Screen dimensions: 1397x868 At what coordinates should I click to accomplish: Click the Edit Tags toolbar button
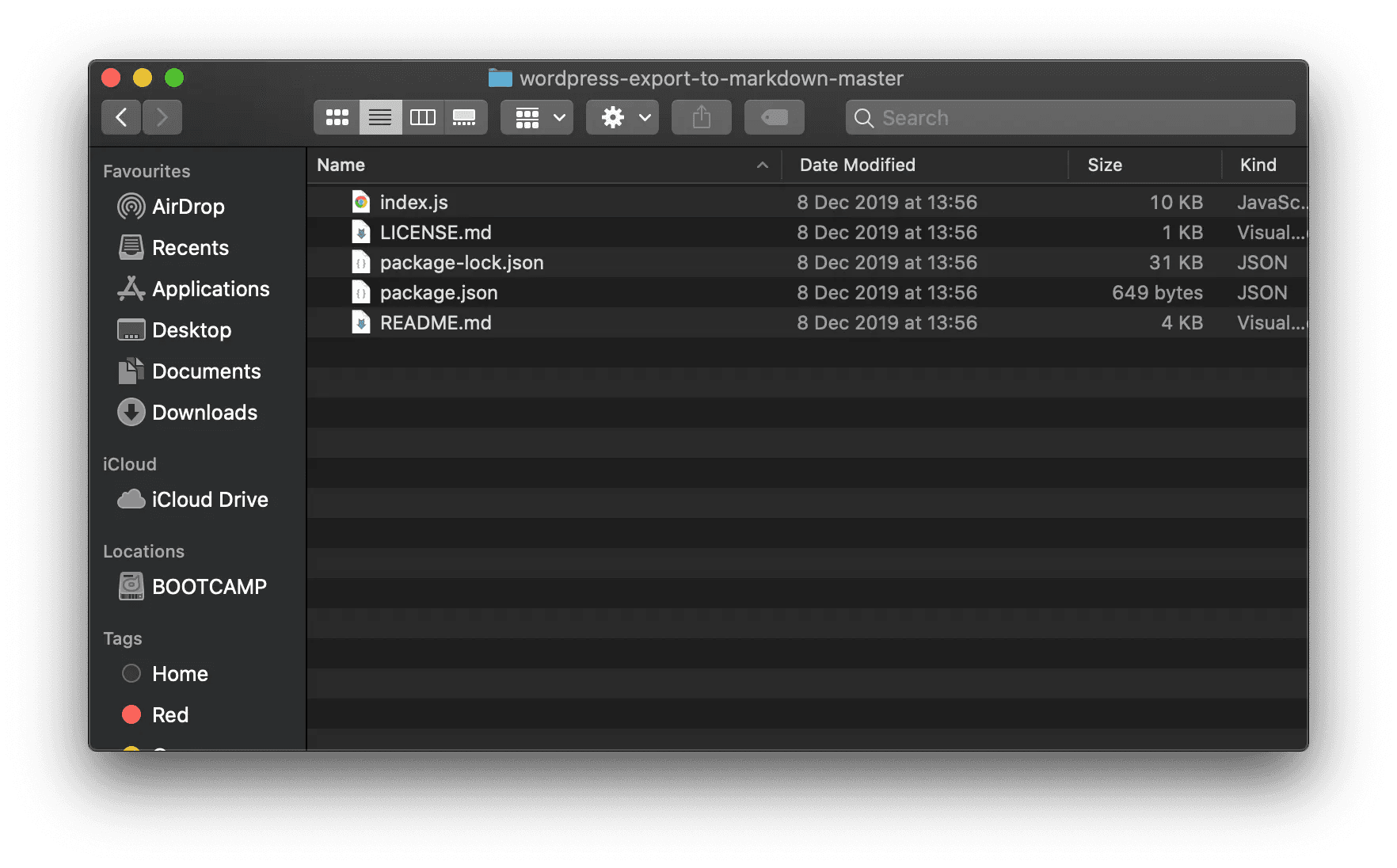775,117
